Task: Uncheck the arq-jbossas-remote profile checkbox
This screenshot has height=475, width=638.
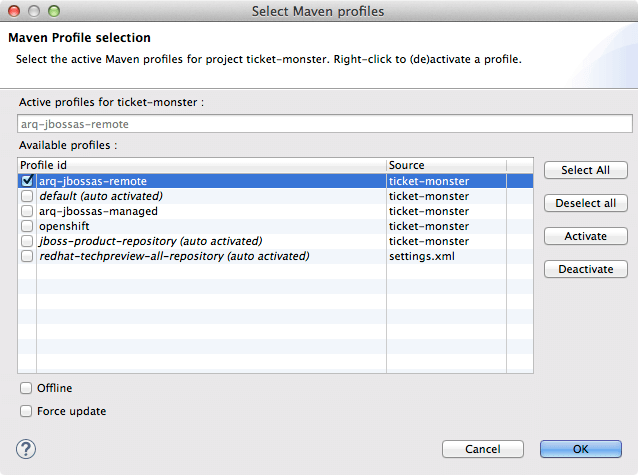Action: tap(27, 181)
